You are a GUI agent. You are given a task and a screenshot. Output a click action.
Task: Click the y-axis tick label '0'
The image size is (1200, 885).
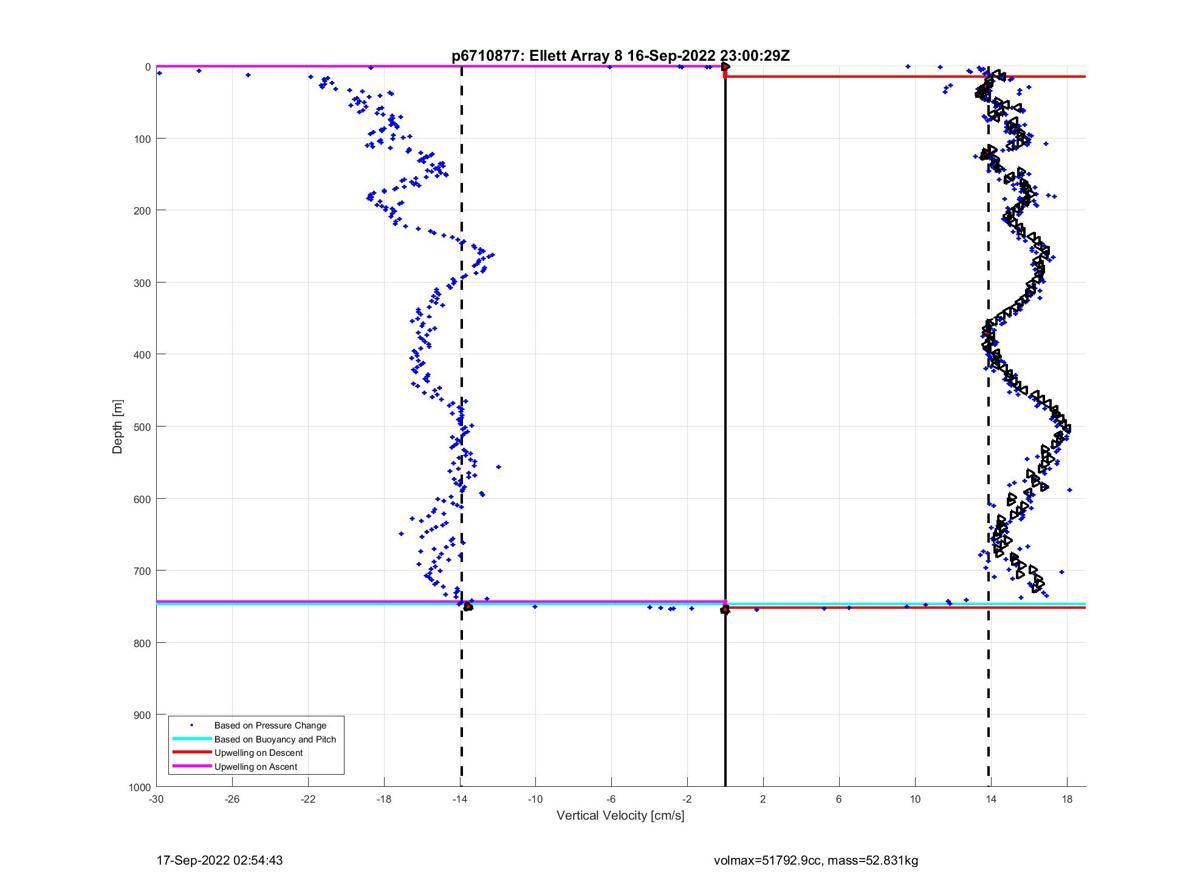[148, 67]
